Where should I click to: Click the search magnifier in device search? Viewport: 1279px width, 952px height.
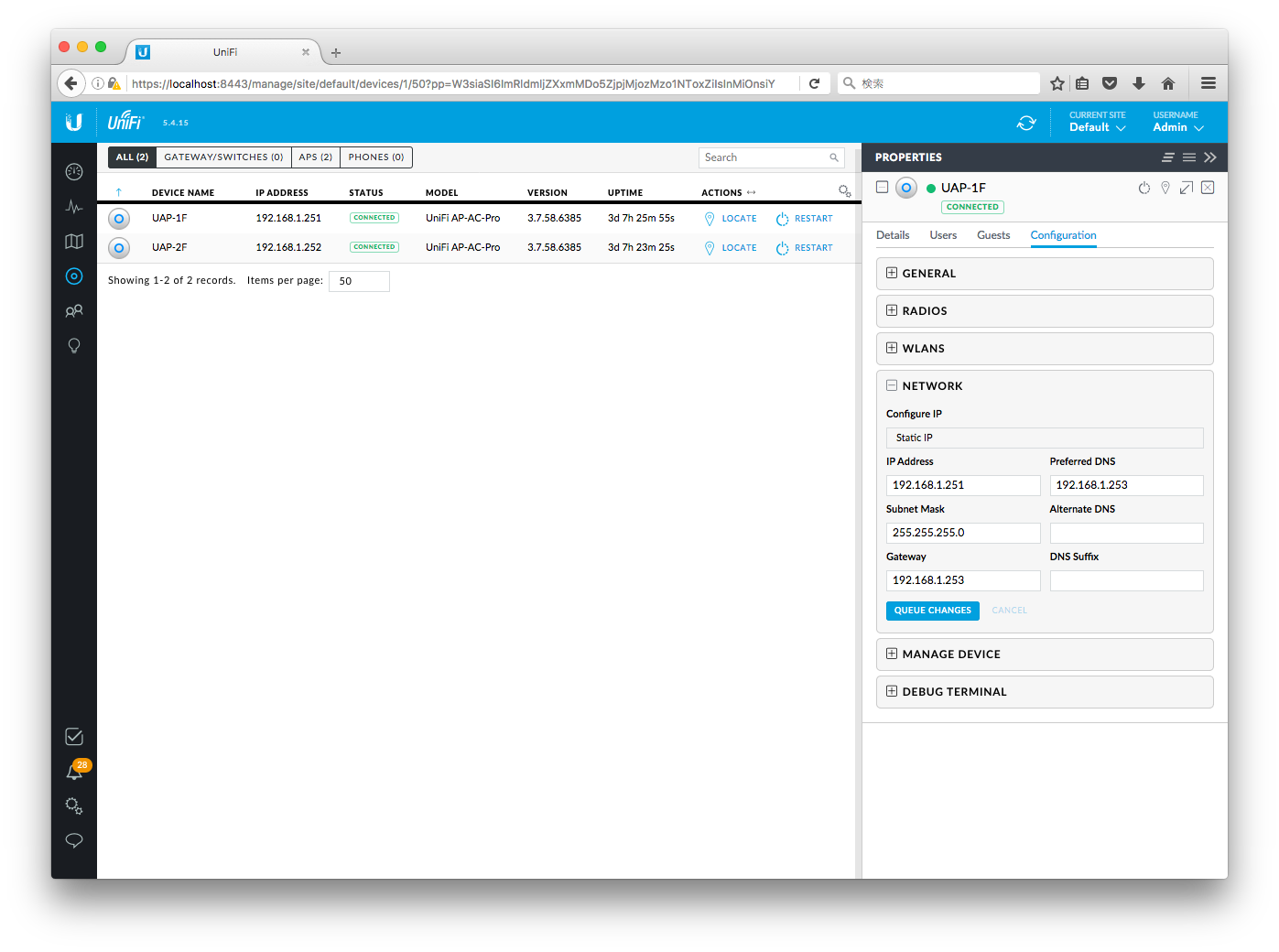[x=834, y=157]
